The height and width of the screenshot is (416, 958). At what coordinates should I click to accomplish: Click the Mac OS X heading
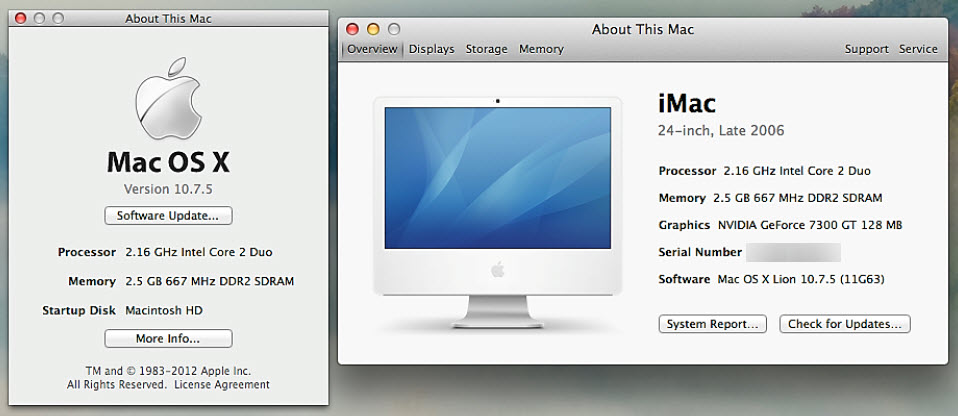pos(168,162)
